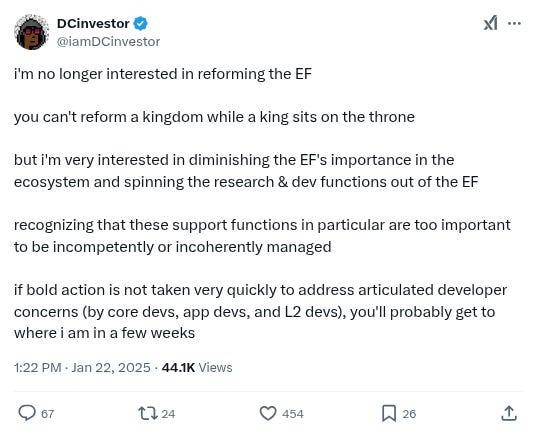Click the 1:22 PM Jan 22, 2025 timestamp
The image size is (534, 434).
click(x=82, y=368)
